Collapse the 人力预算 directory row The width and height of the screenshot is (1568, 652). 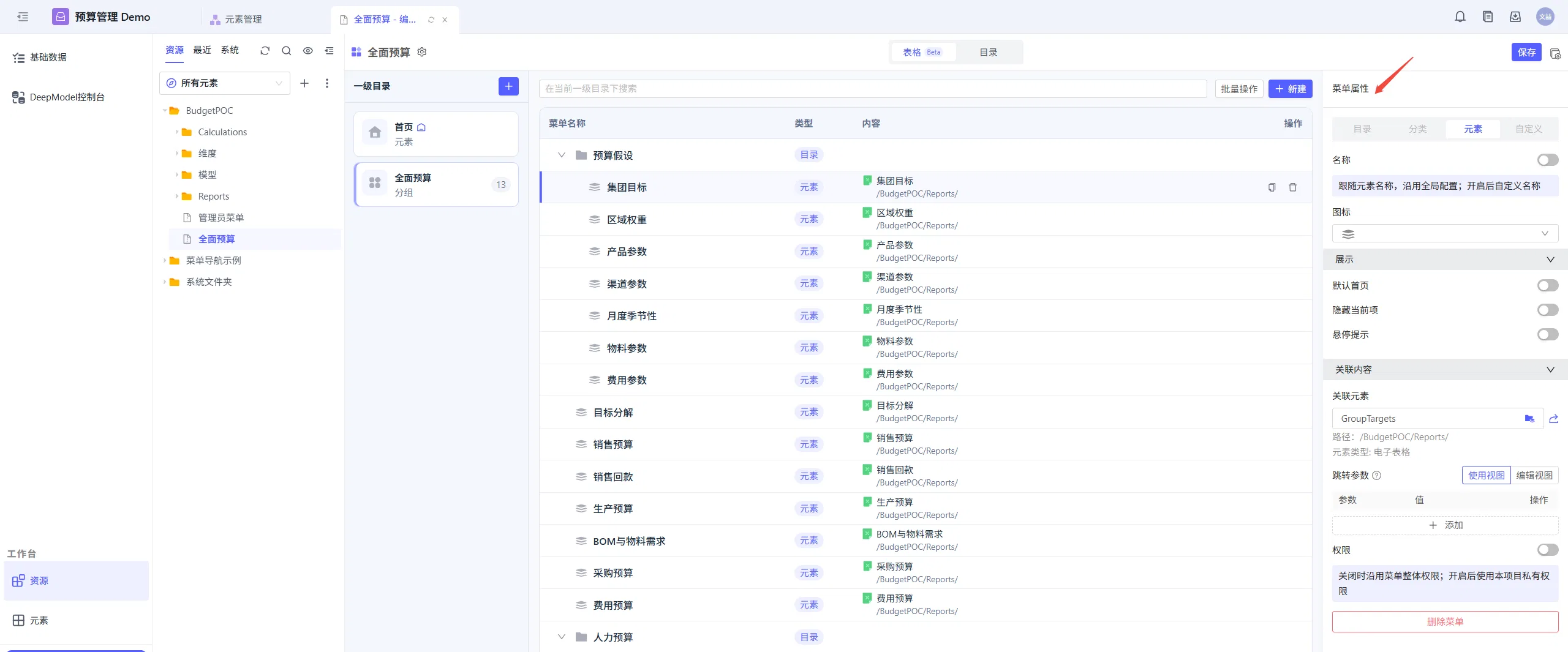click(561, 637)
